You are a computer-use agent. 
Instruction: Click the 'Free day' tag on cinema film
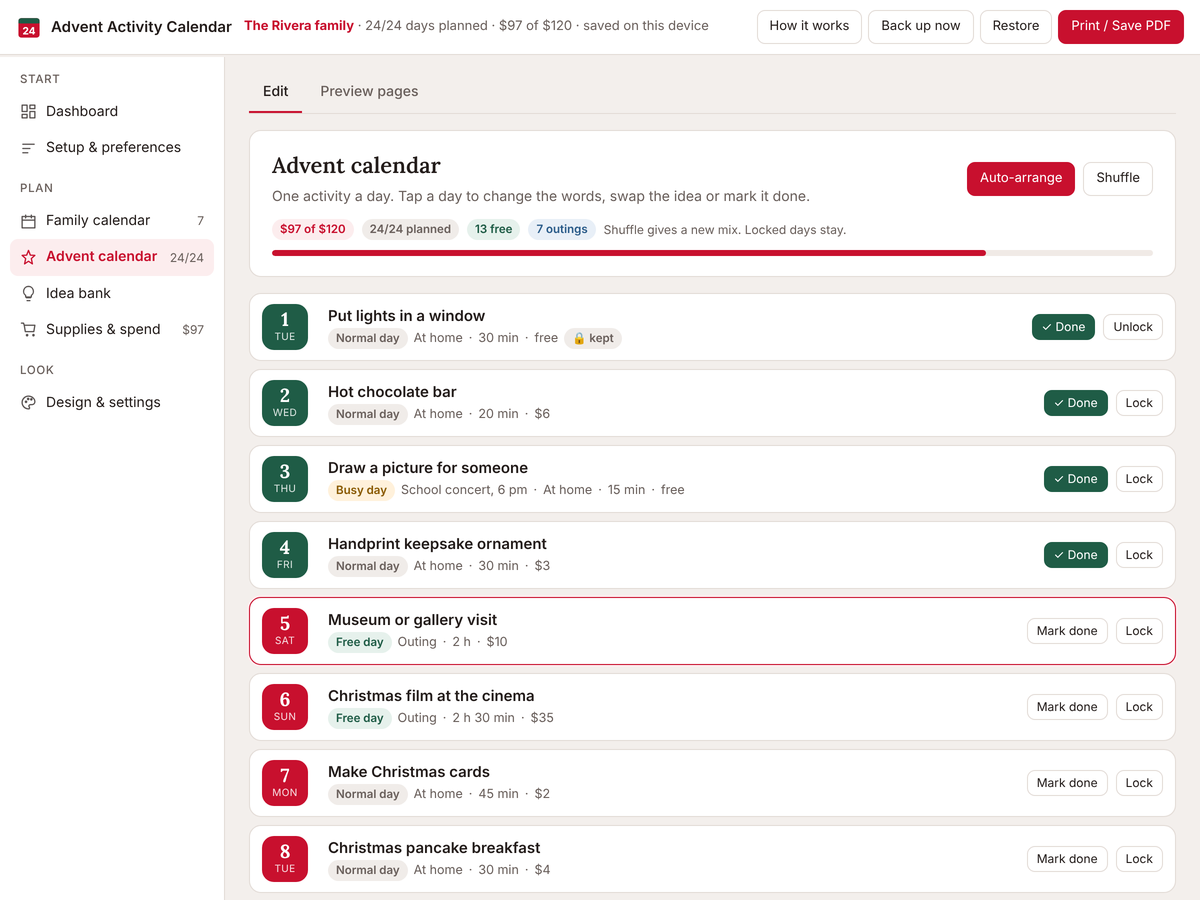click(360, 718)
